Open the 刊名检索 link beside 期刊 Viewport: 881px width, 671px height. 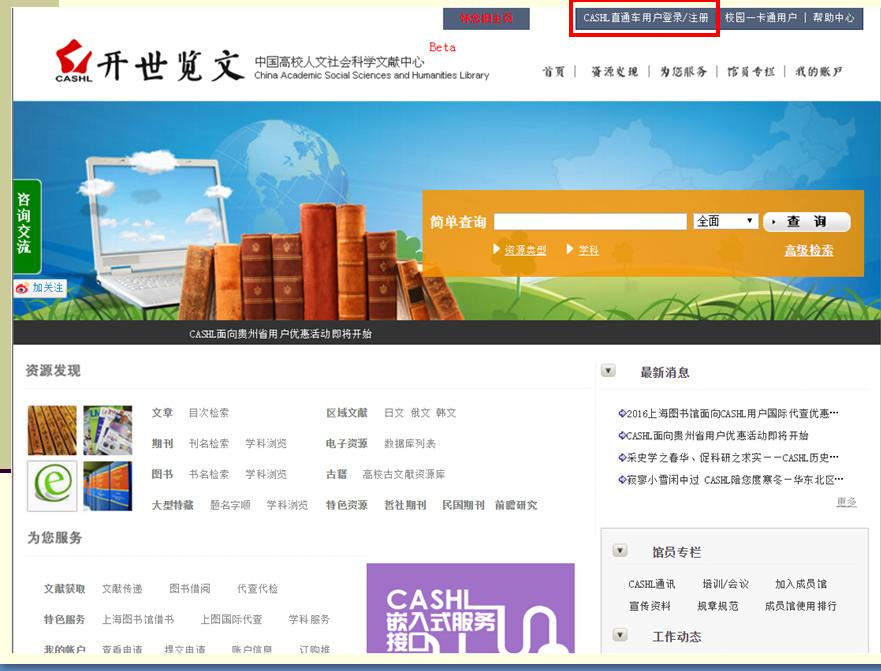(x=208, y=443)
